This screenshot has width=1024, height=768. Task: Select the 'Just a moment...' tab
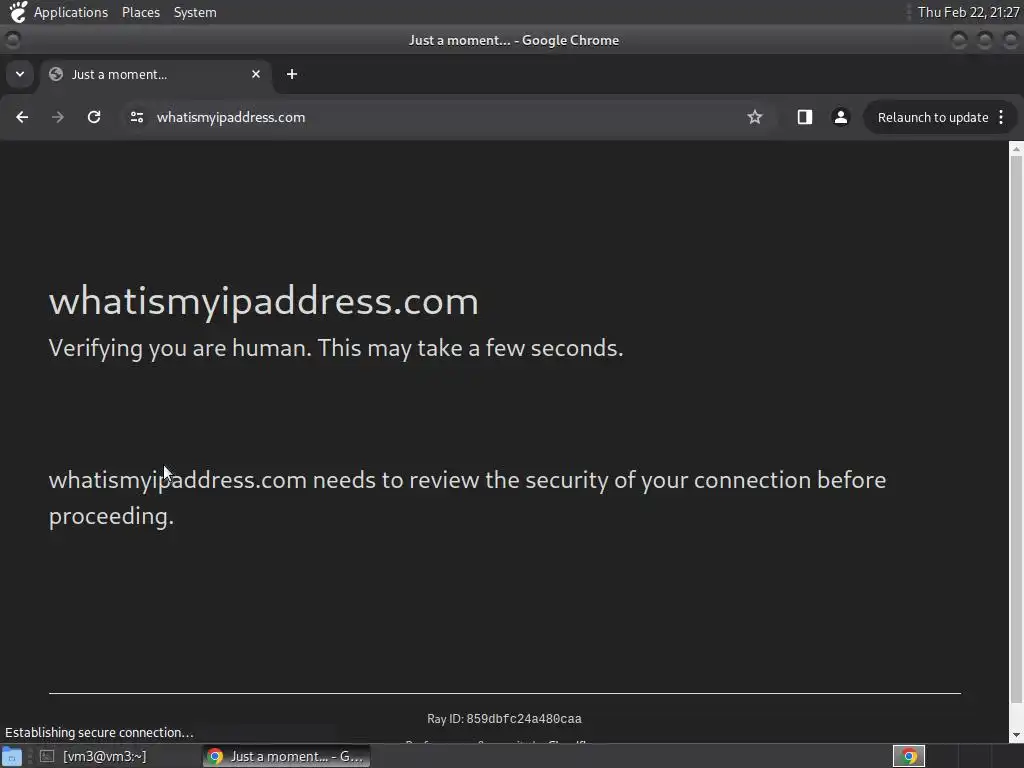[x=155, y=74]
